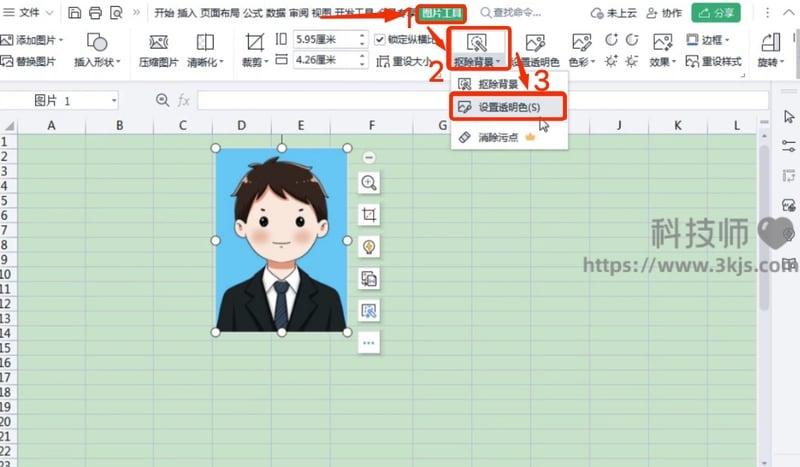Click the vertical three-dots menu near 分享
This screenshot has width=800, height=467.
coord(767,13)
